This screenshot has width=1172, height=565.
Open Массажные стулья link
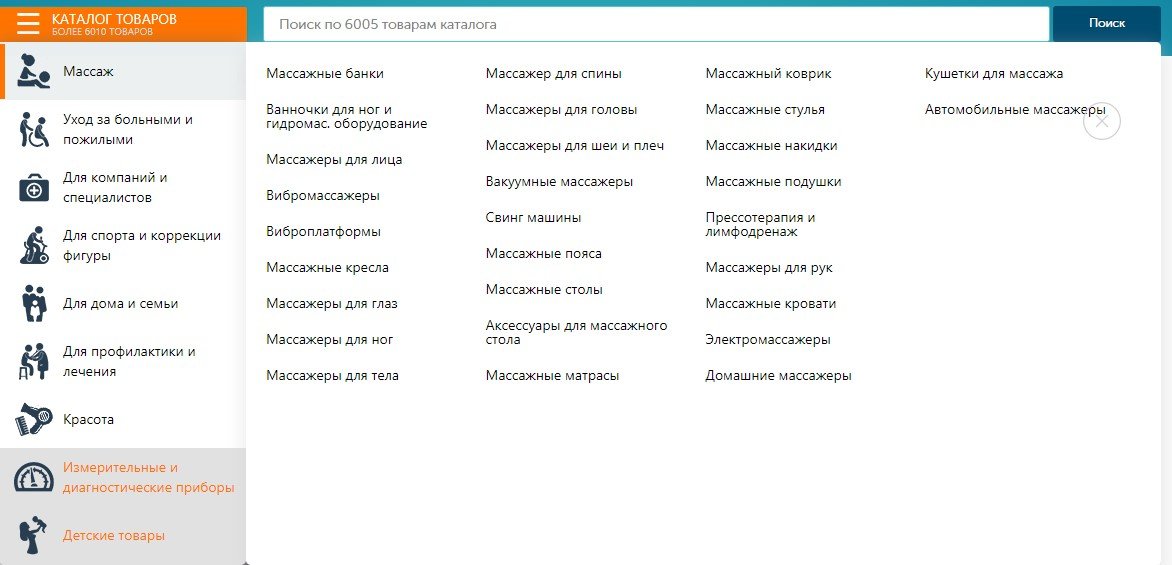click(765, 109)
